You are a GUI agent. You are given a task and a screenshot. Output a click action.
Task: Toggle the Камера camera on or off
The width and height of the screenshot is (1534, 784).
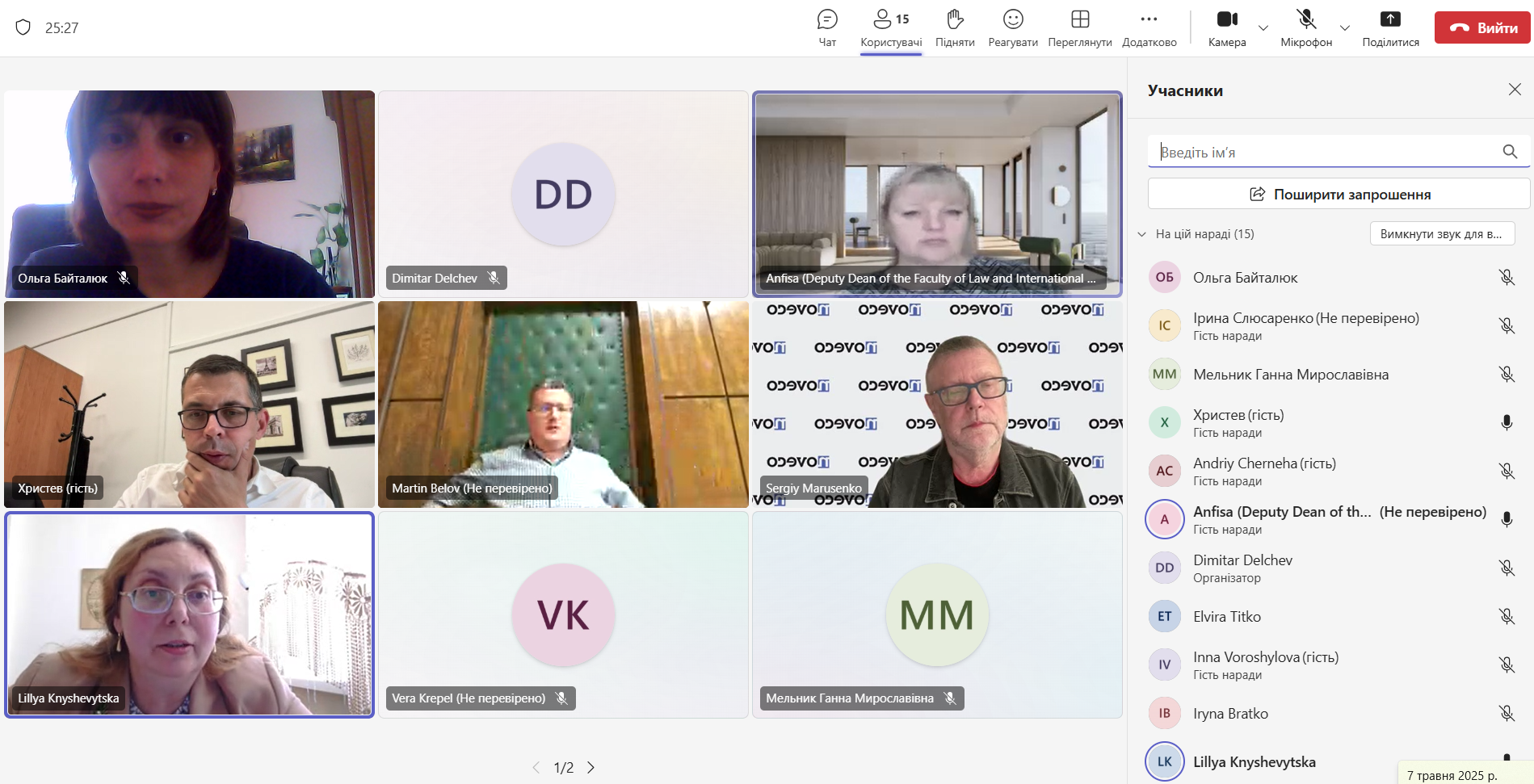(1227, 27)
